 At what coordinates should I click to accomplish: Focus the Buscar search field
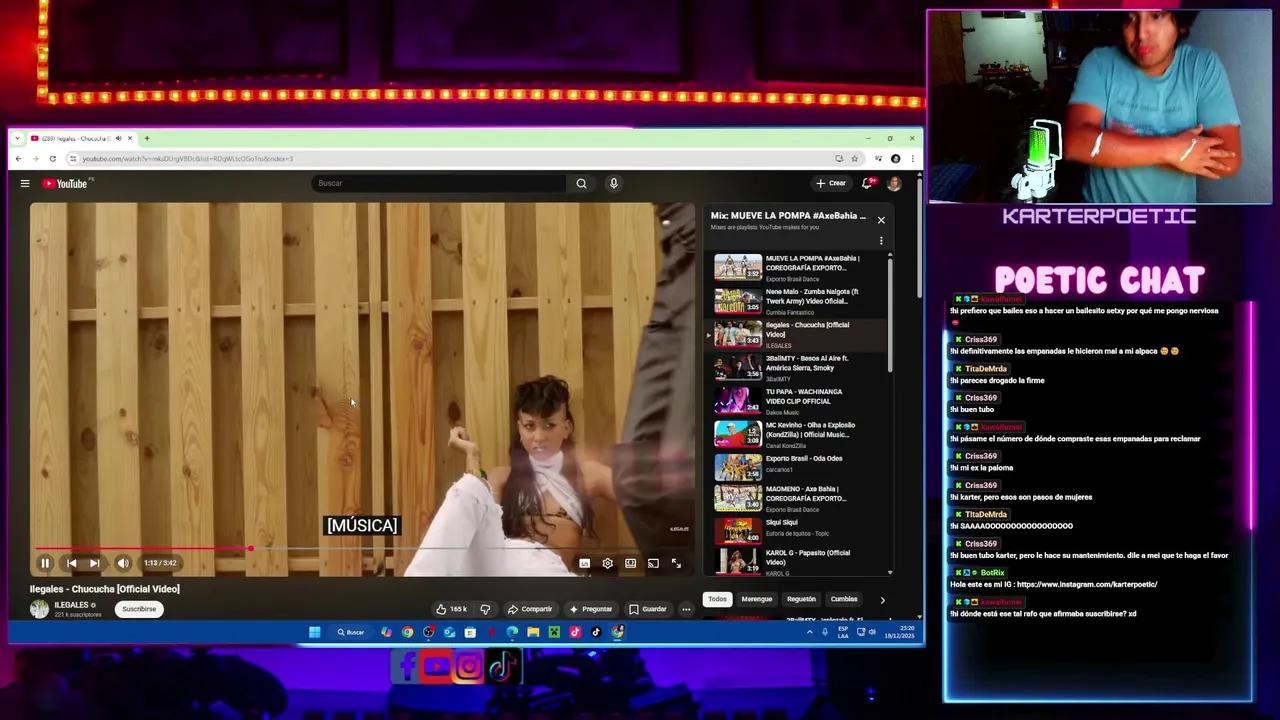pos(438,183)
